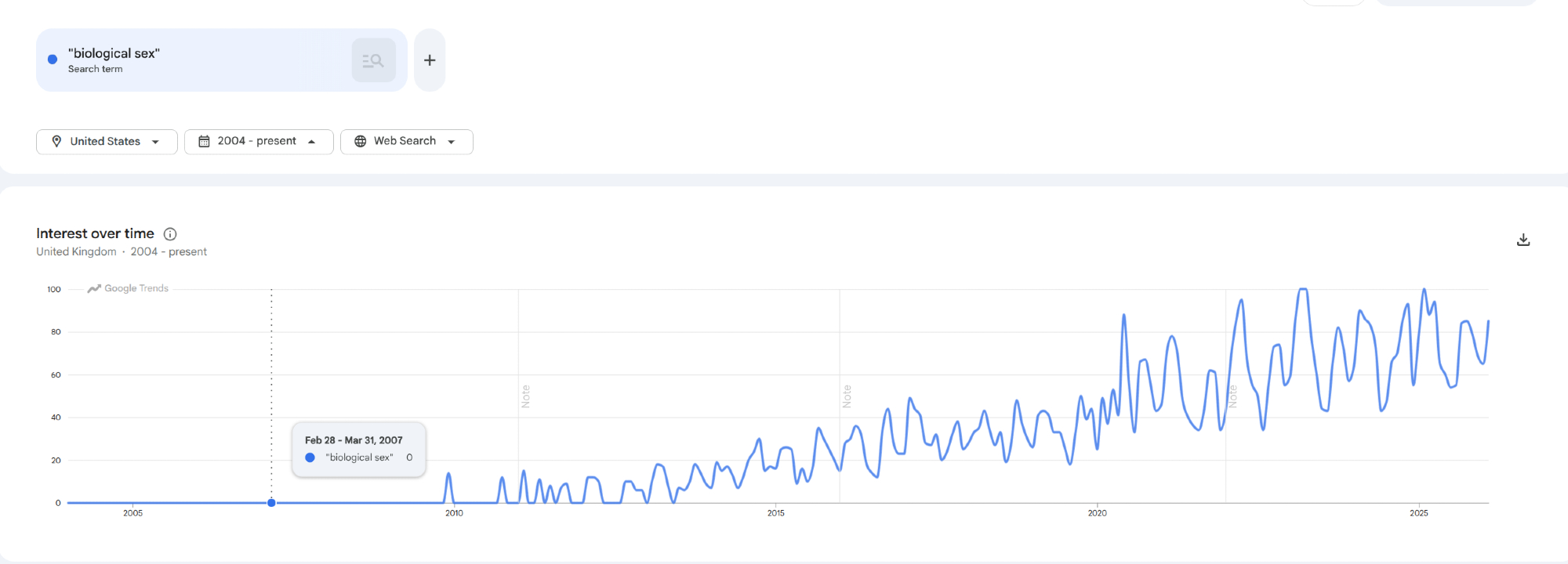Select the Note marker just after 2010

(526, 396)
